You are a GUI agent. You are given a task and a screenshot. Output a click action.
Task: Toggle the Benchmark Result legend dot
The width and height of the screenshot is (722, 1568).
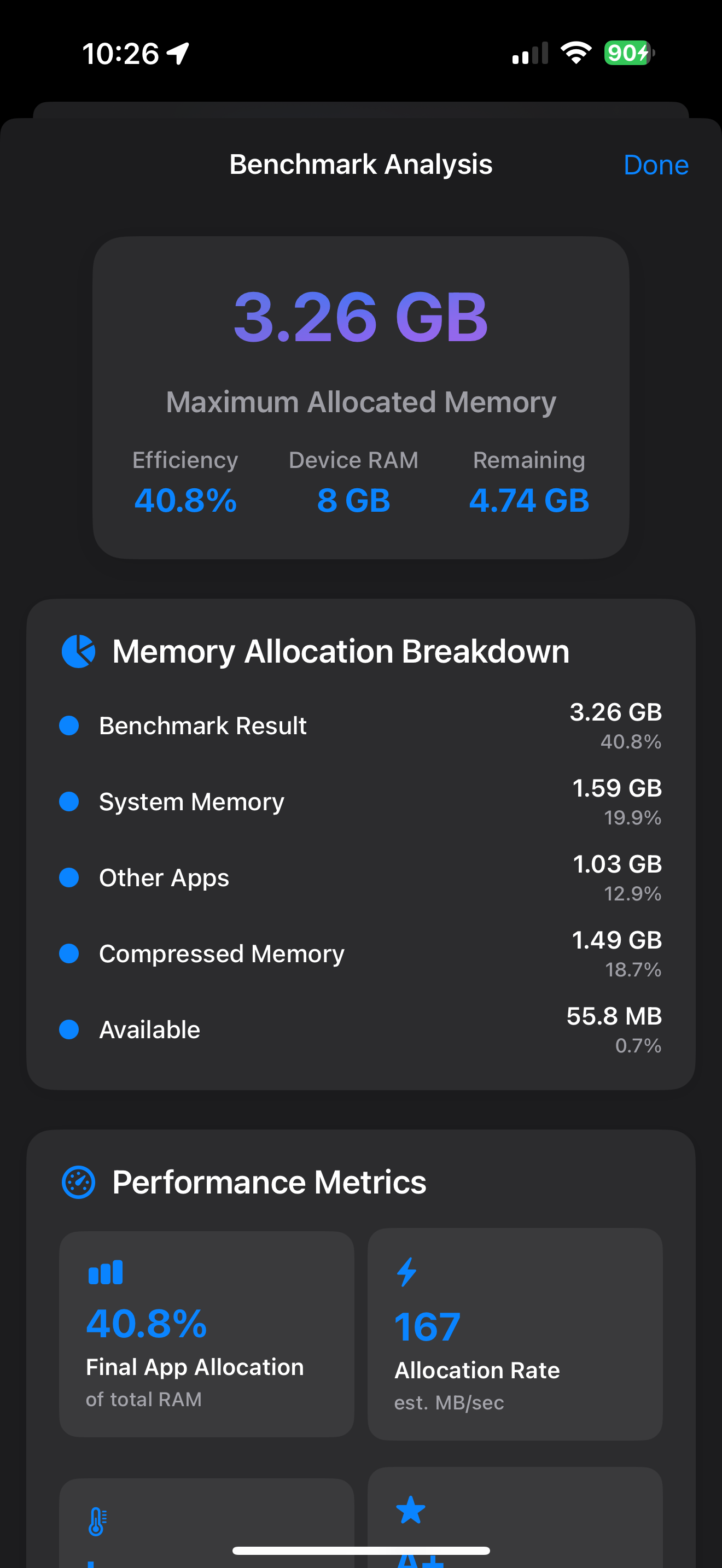click(x=69, y=725)
